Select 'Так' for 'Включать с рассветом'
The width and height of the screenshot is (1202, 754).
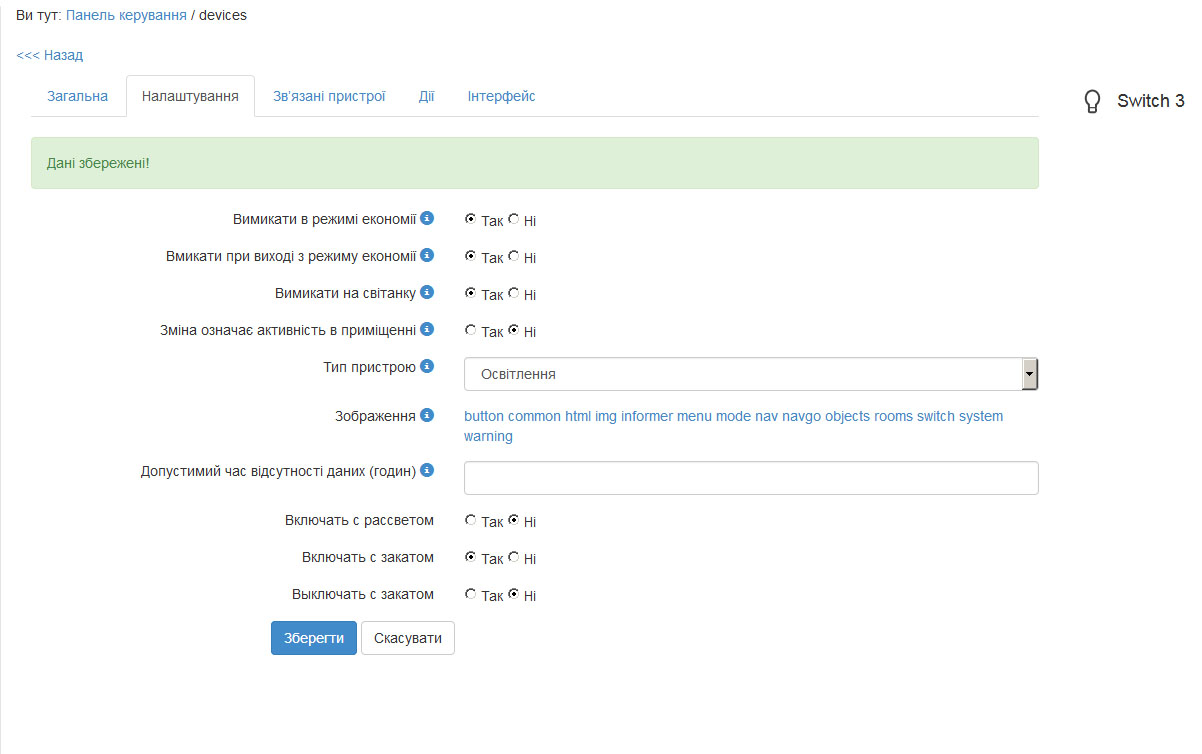pyautogui.click(x=470, y=520)
